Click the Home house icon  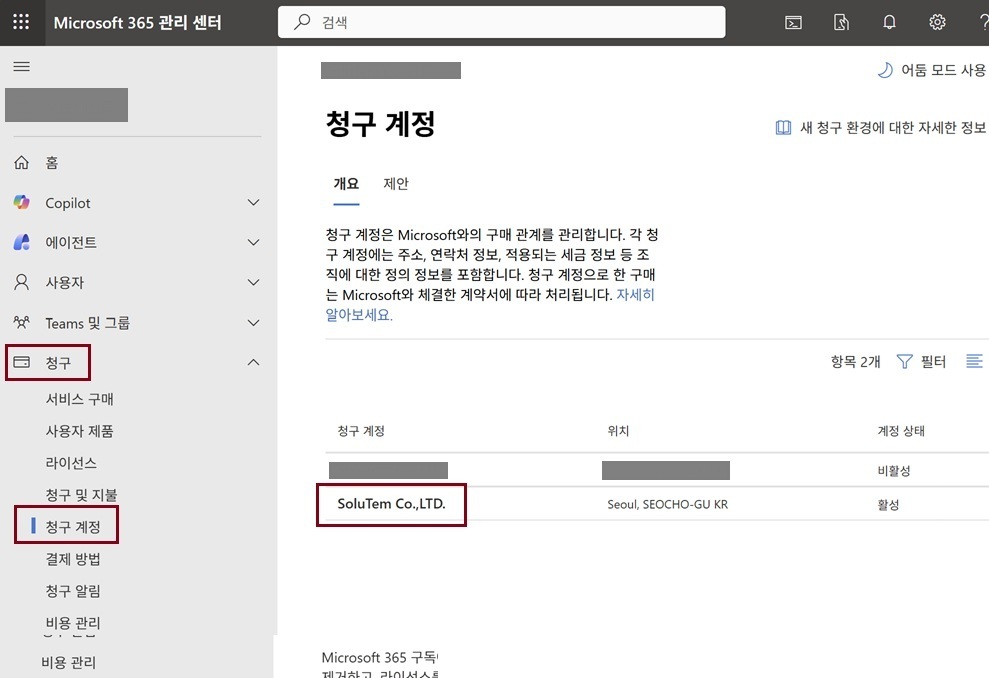[21, 162]
